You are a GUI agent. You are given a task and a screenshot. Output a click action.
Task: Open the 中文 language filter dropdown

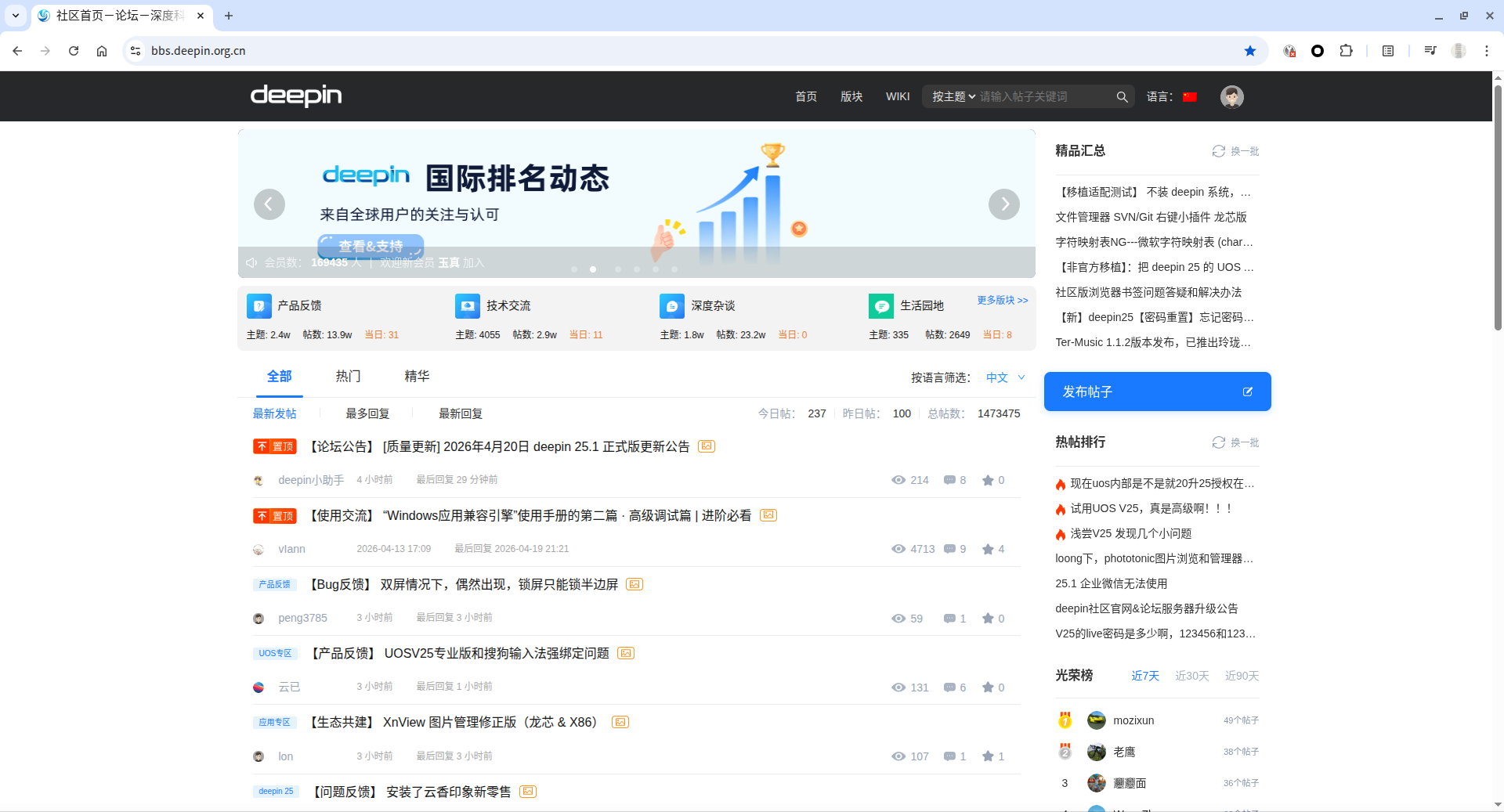click(1006, 377)
